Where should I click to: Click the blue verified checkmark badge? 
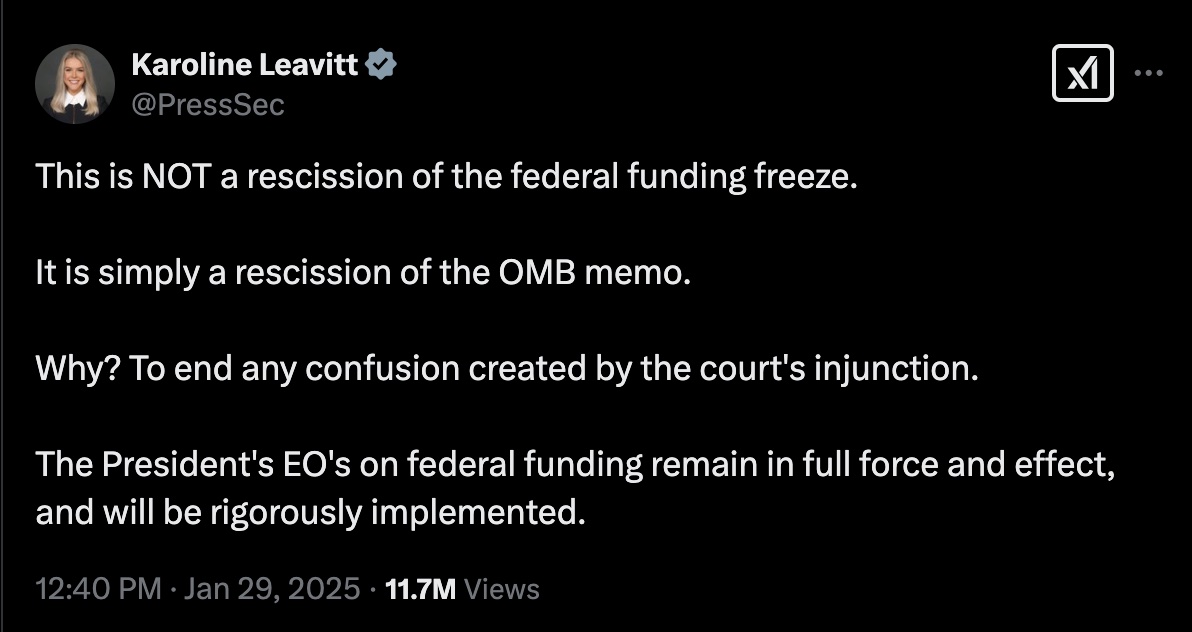click(x=383, y=66)
